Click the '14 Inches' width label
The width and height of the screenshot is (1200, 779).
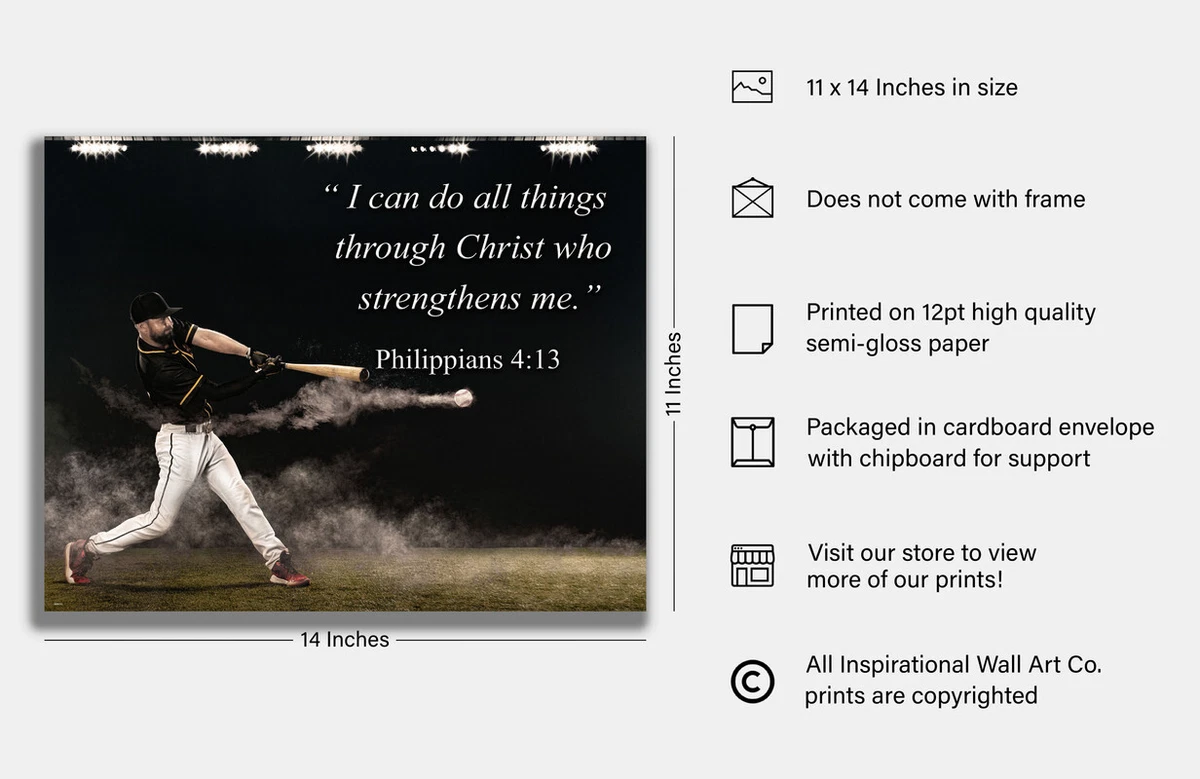344,640
